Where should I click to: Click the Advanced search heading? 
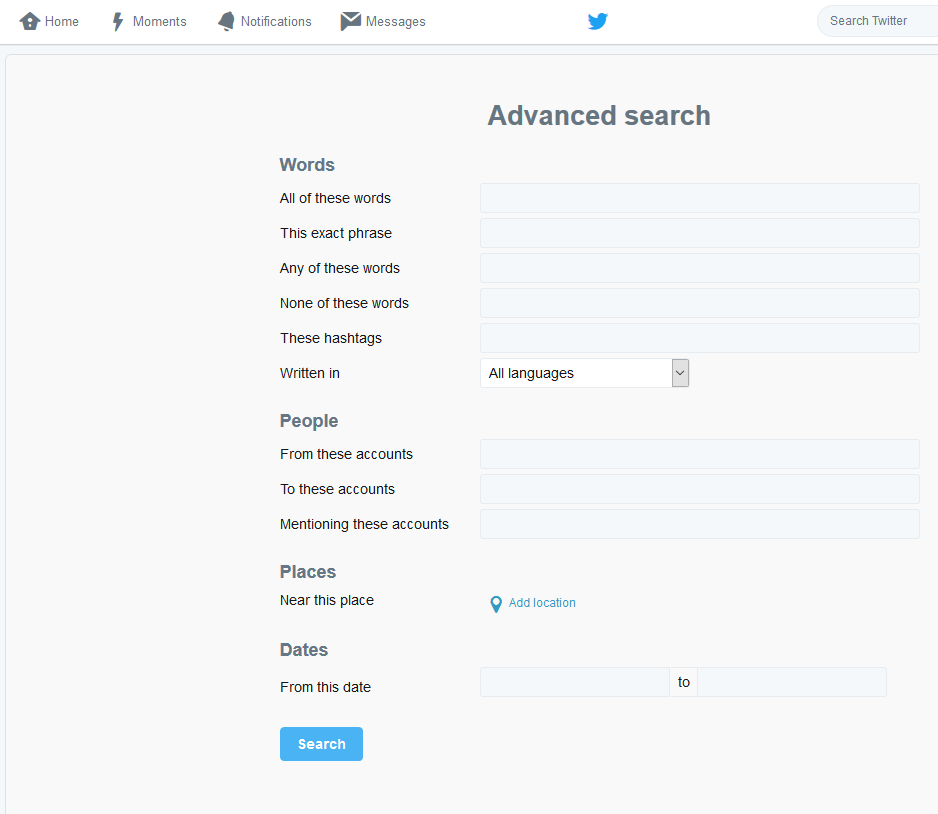coord(599,115)
